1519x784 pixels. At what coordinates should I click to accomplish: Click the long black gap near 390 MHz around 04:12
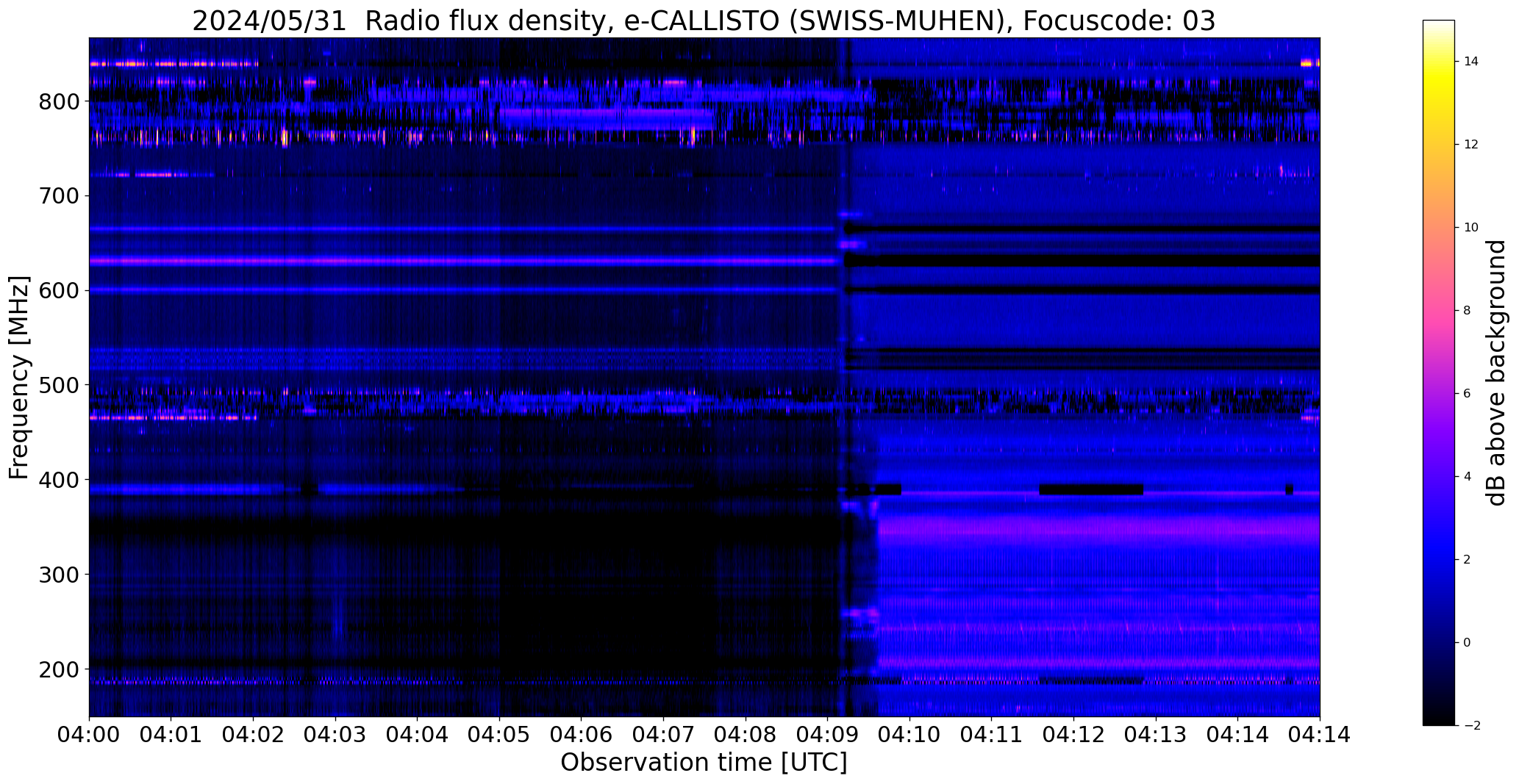point(1091,489)
